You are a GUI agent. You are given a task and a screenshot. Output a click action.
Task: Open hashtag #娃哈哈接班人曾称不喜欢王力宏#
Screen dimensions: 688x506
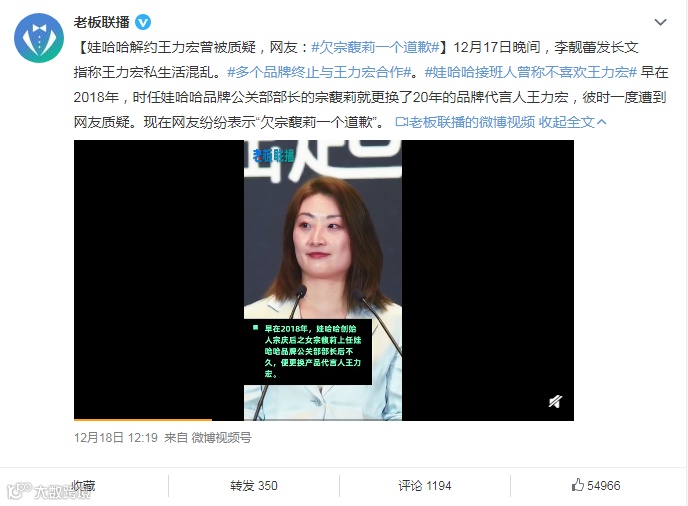coord(530,72)
